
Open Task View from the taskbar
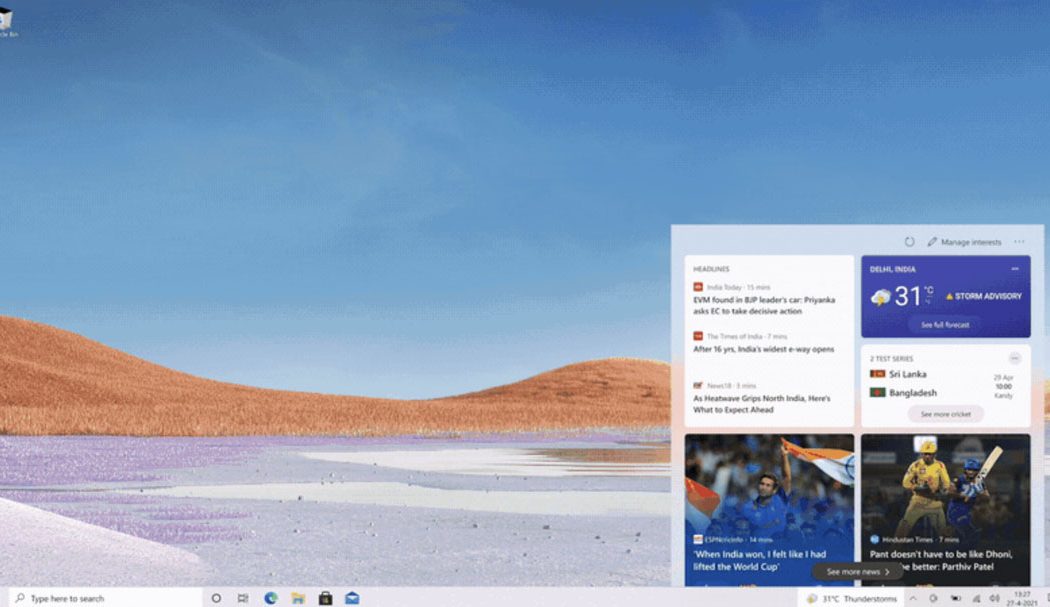pyautogui.click(x=243, y=598)
